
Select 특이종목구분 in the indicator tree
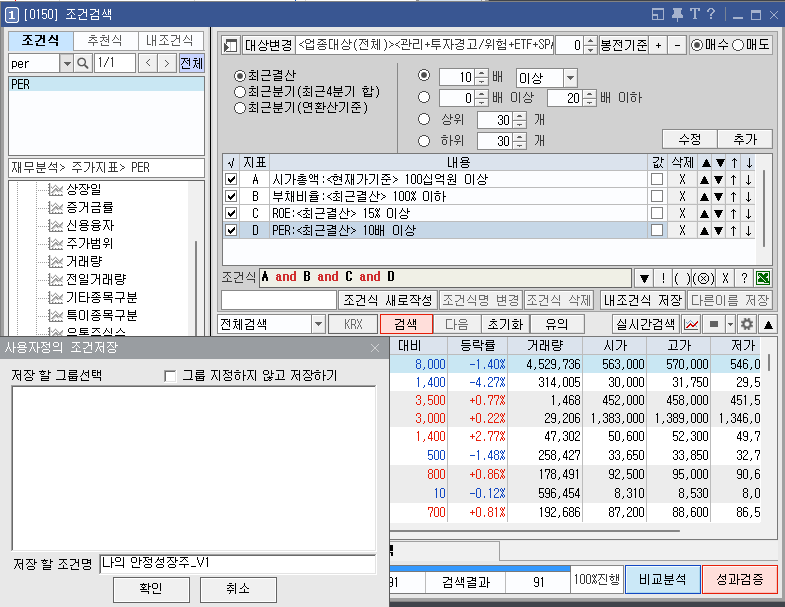[102, 316]
